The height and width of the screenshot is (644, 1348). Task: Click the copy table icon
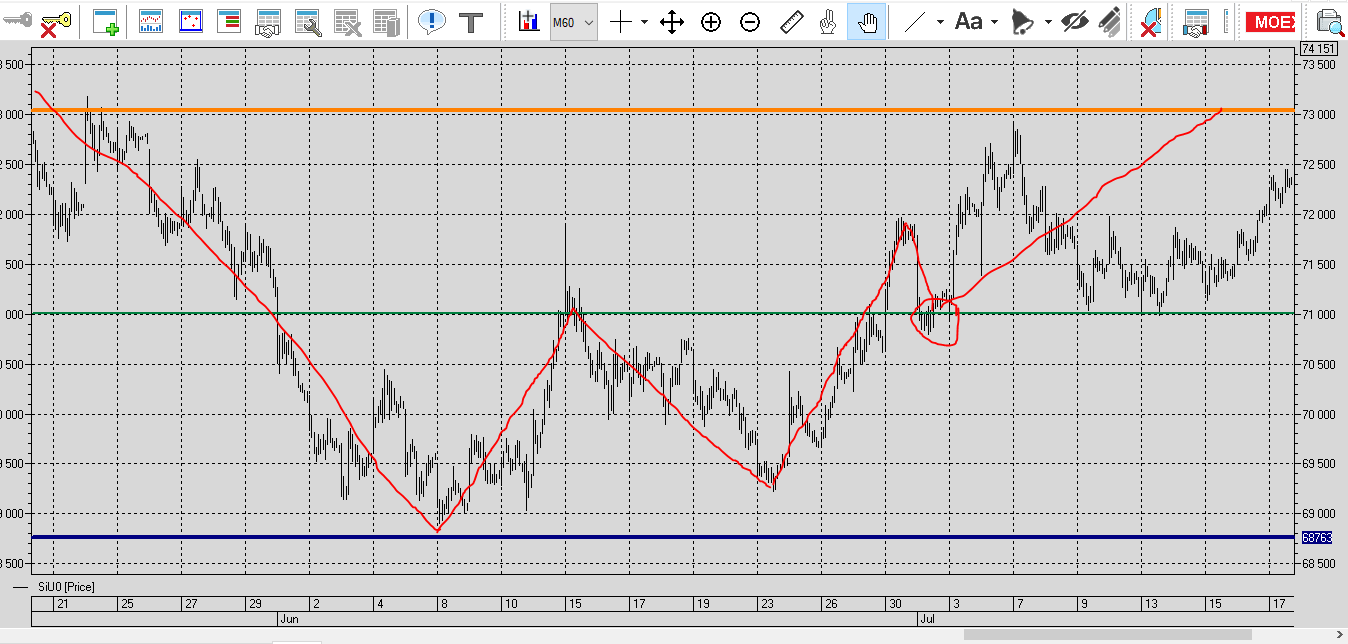385,22
